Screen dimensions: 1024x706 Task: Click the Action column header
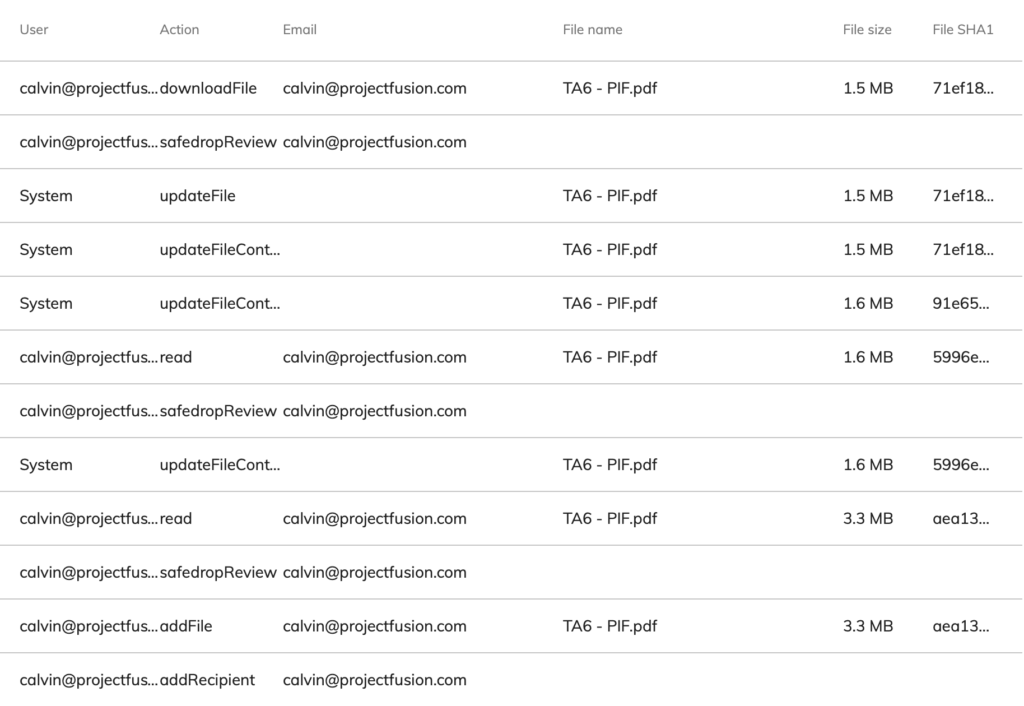coord(180,29)
